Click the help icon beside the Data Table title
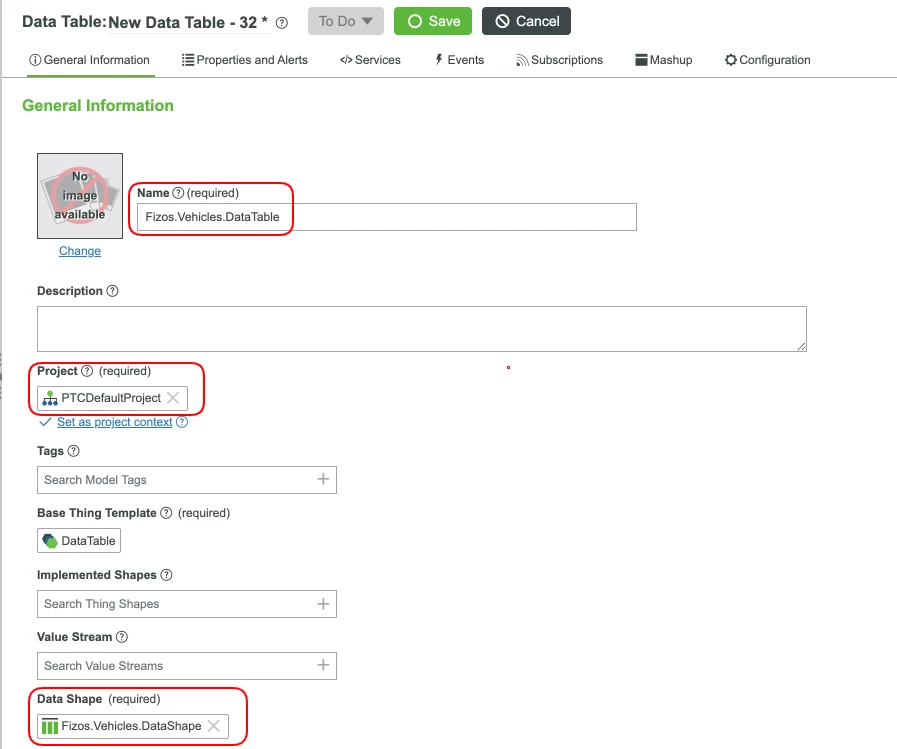 pos(281,23)
